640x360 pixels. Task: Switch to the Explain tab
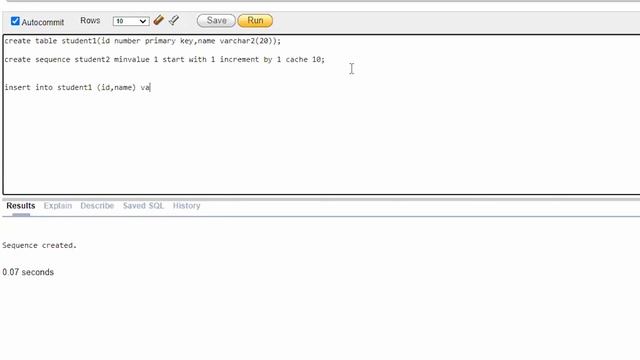[x=58, y=206]
